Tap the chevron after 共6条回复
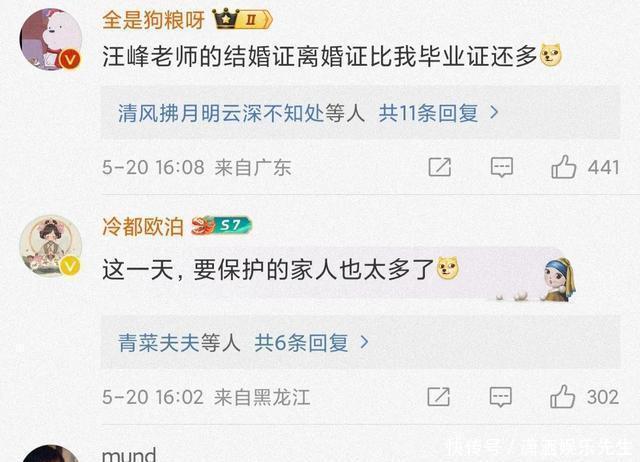640x462 pixels. point(364,342)
